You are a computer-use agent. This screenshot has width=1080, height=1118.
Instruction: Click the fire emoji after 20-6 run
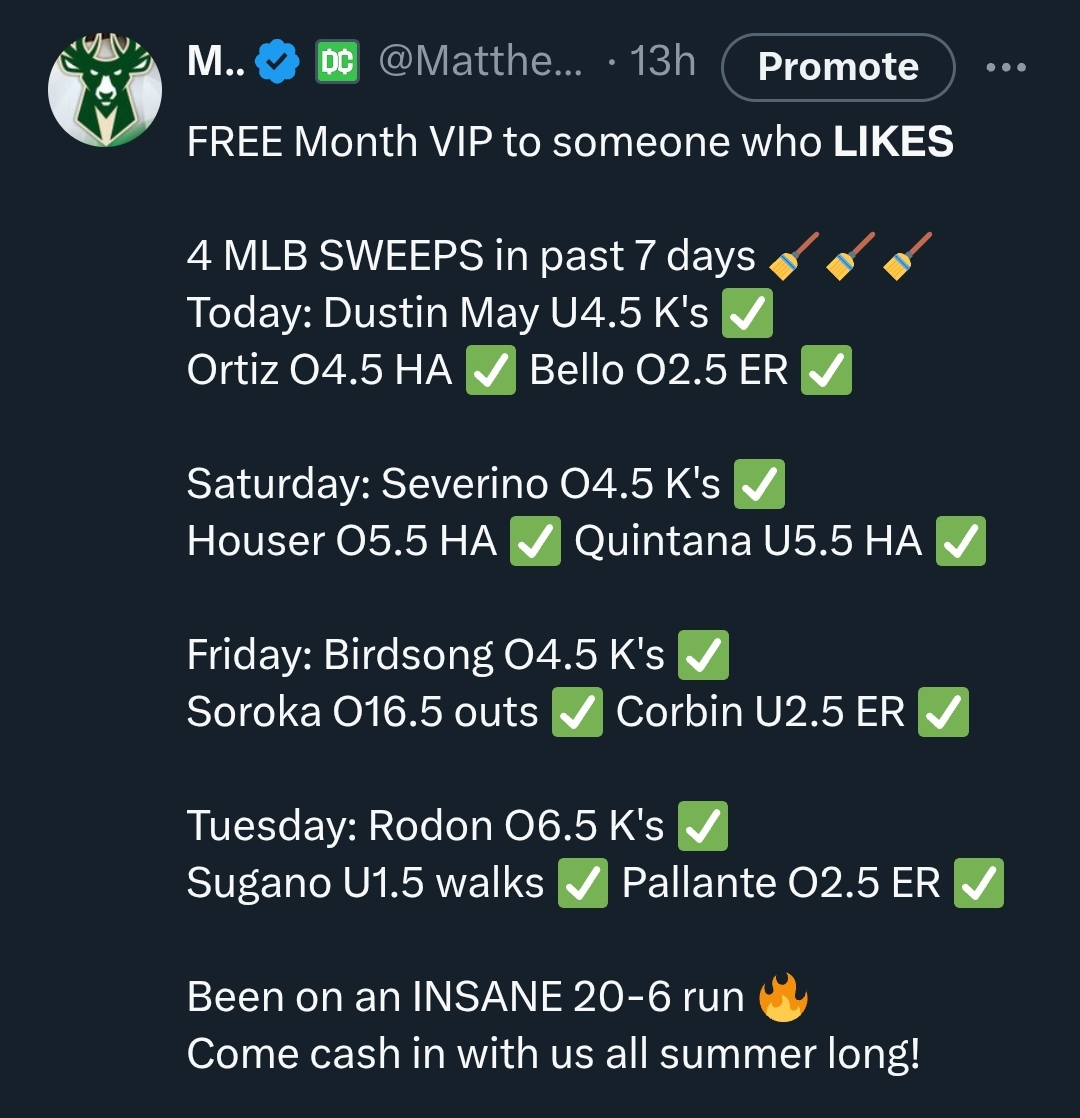(x=783, y=997)
